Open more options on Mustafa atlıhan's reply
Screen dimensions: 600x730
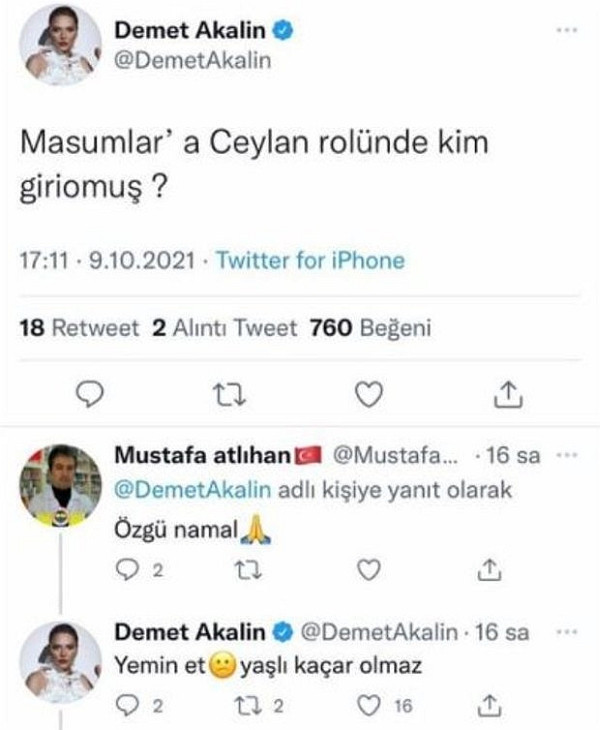pos(566,456)
